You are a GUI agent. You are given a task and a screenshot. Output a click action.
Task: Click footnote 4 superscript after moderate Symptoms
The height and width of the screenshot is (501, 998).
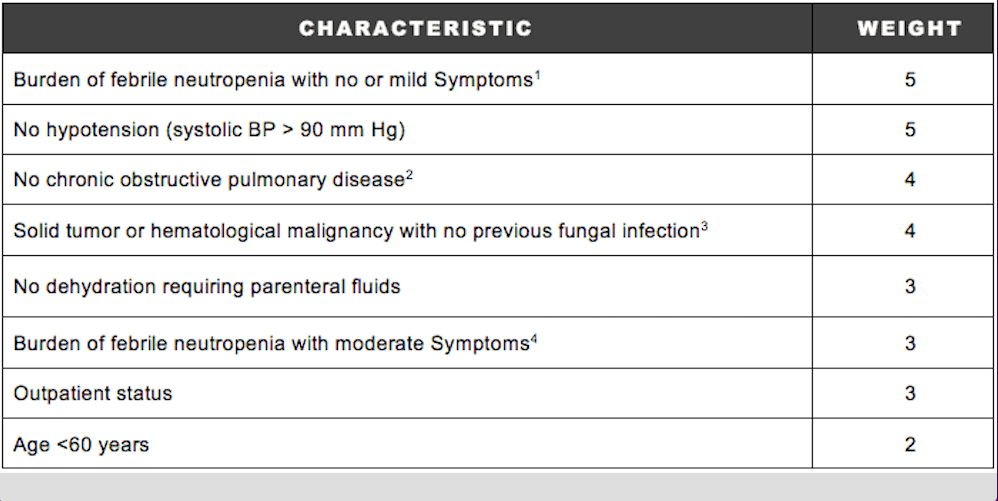tap(533, 339)
